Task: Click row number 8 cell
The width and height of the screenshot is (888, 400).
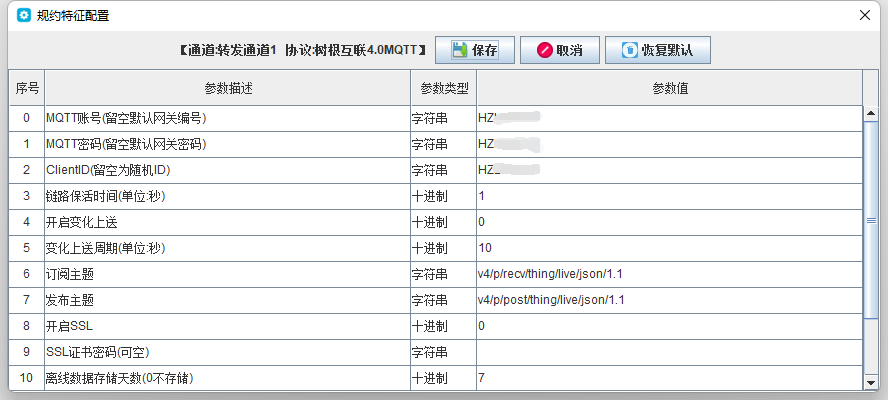Action: point(27,327)
